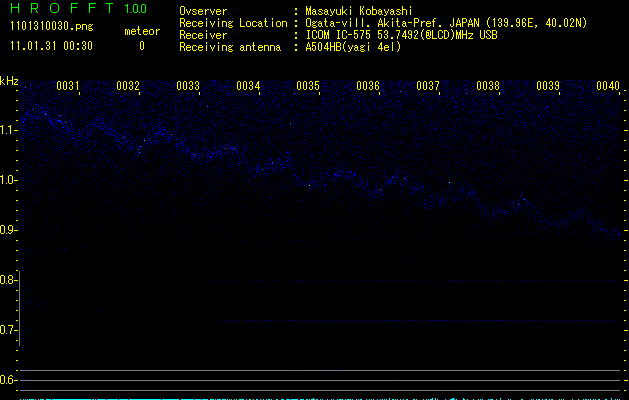The image size is (629, 400).
Task: Click time marker 0031
Action: [x=68, y=86]
